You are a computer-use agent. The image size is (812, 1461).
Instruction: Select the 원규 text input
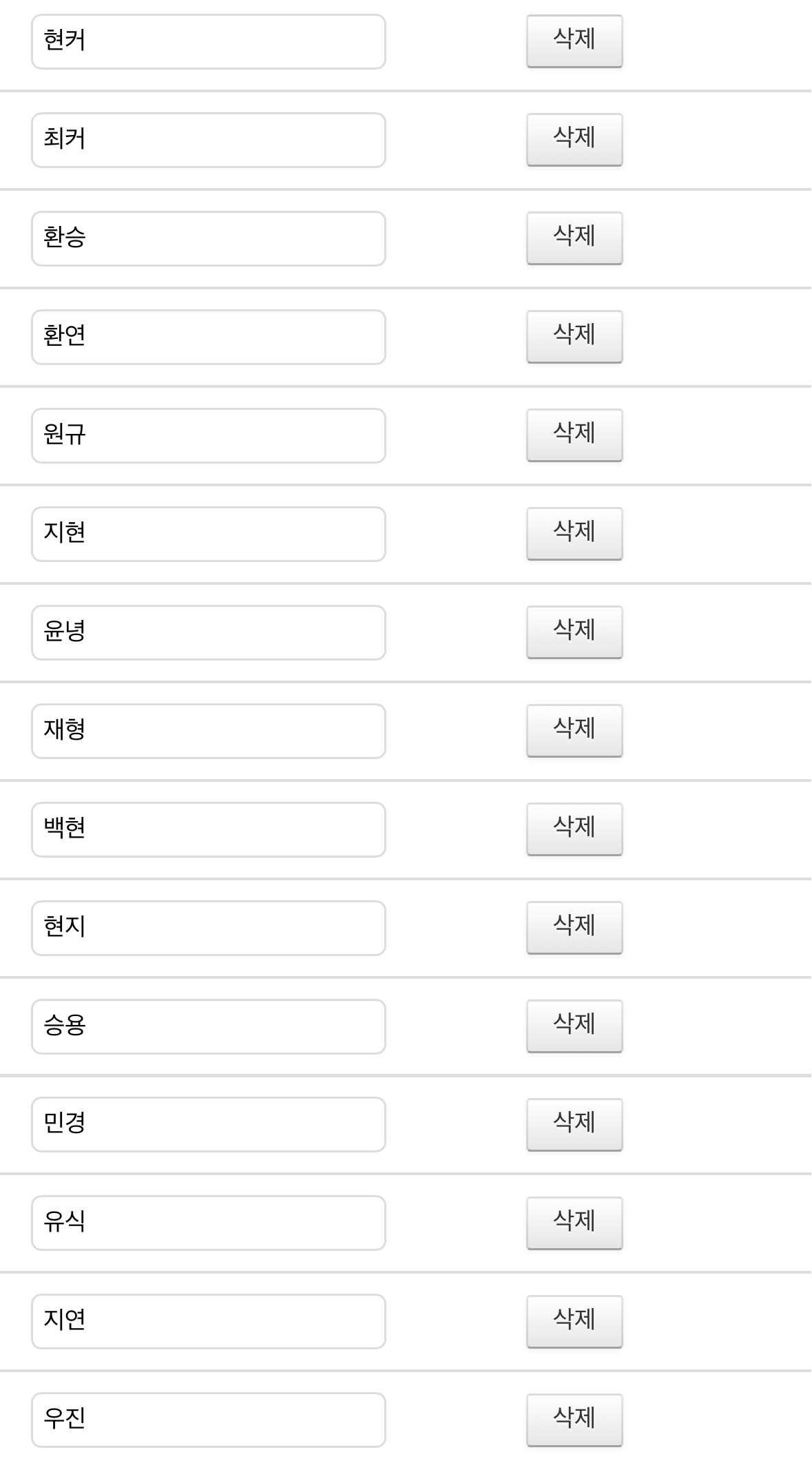(208, 435)
